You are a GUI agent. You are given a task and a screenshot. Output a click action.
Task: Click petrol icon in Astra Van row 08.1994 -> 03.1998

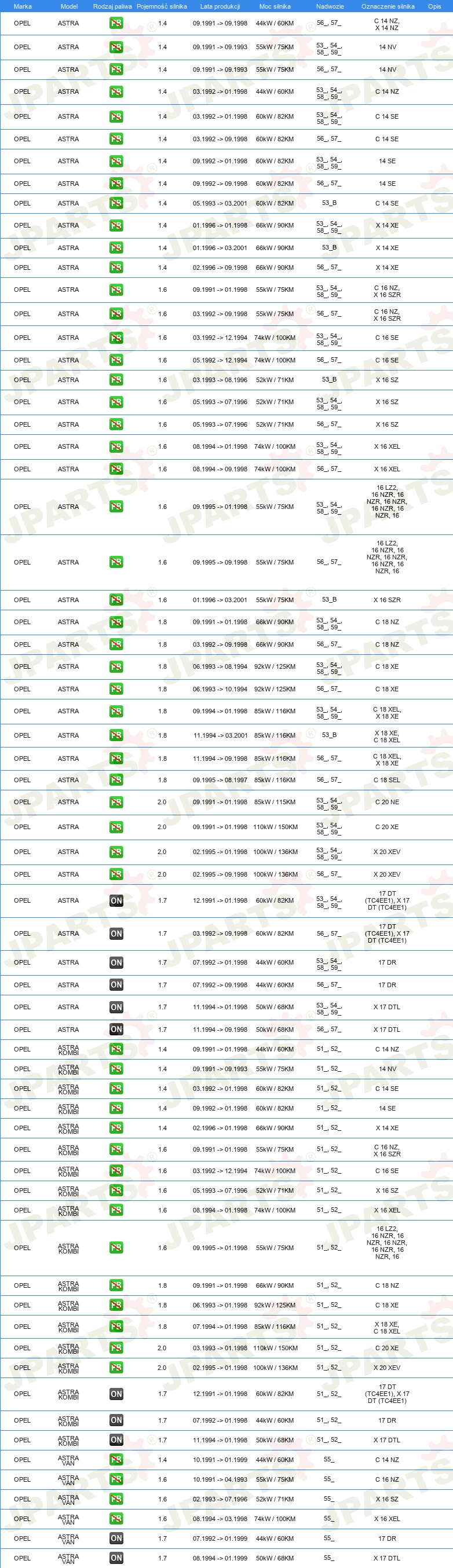coord(116,1519)
